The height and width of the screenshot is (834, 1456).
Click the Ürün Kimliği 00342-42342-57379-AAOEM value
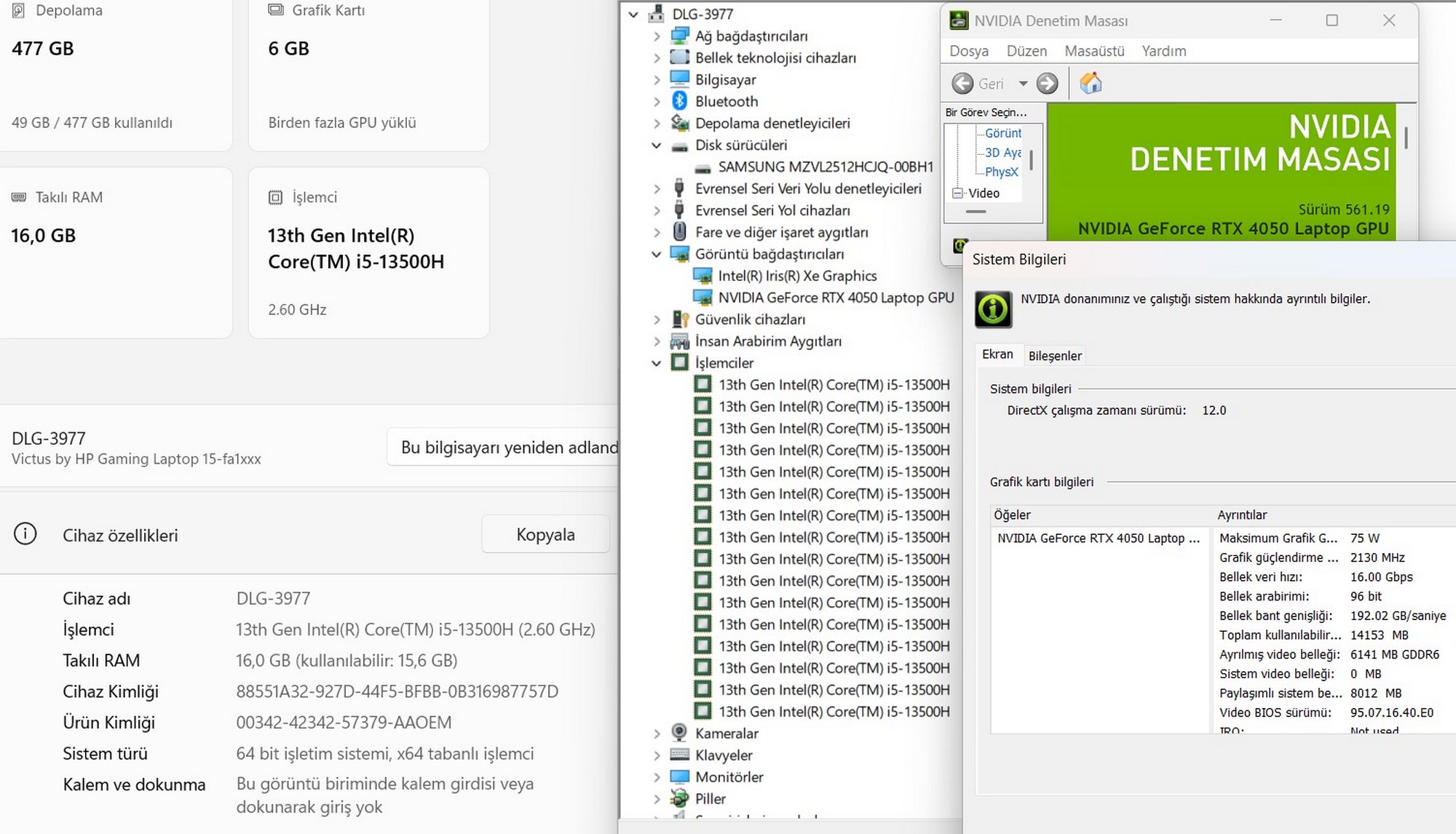pos(344,723)
